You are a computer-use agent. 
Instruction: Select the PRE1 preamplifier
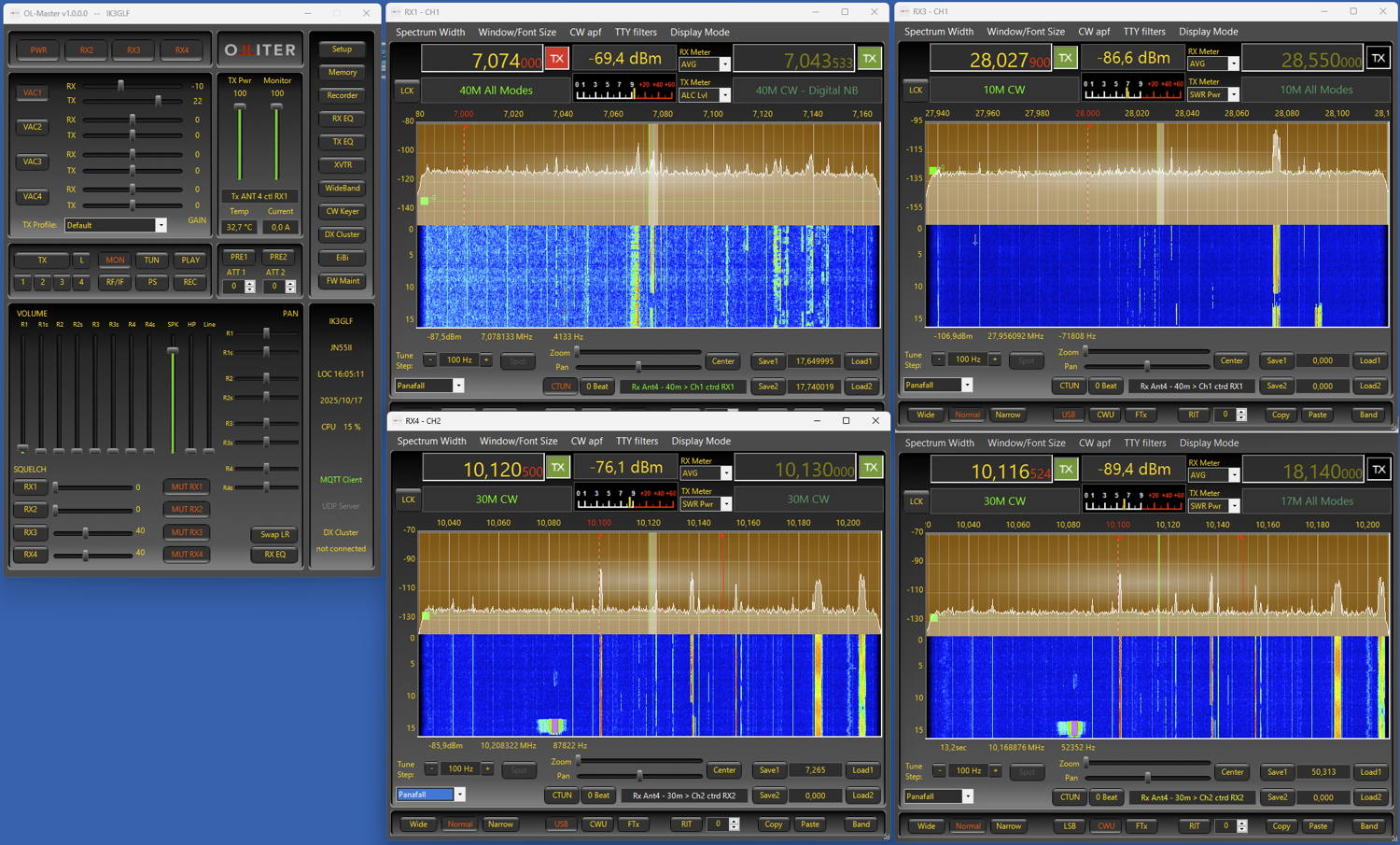pyautogui.click(x=239, y=257)
